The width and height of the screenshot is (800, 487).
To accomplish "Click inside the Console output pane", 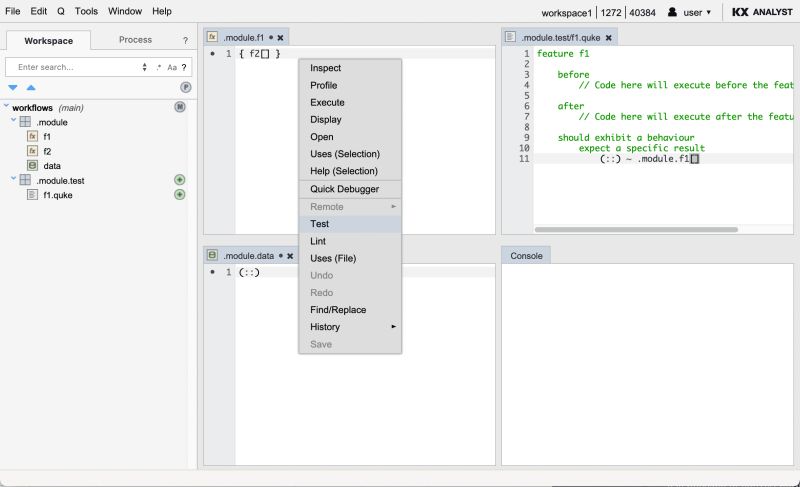I will pos(647,364).
